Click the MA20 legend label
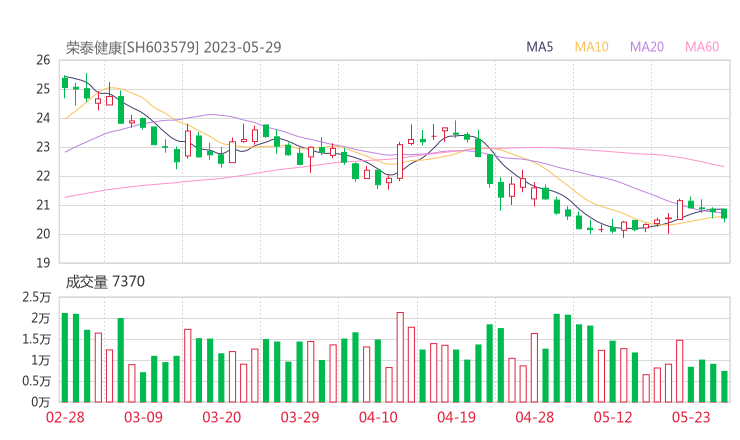The image size is (740, 440). [x=647, y=47]
